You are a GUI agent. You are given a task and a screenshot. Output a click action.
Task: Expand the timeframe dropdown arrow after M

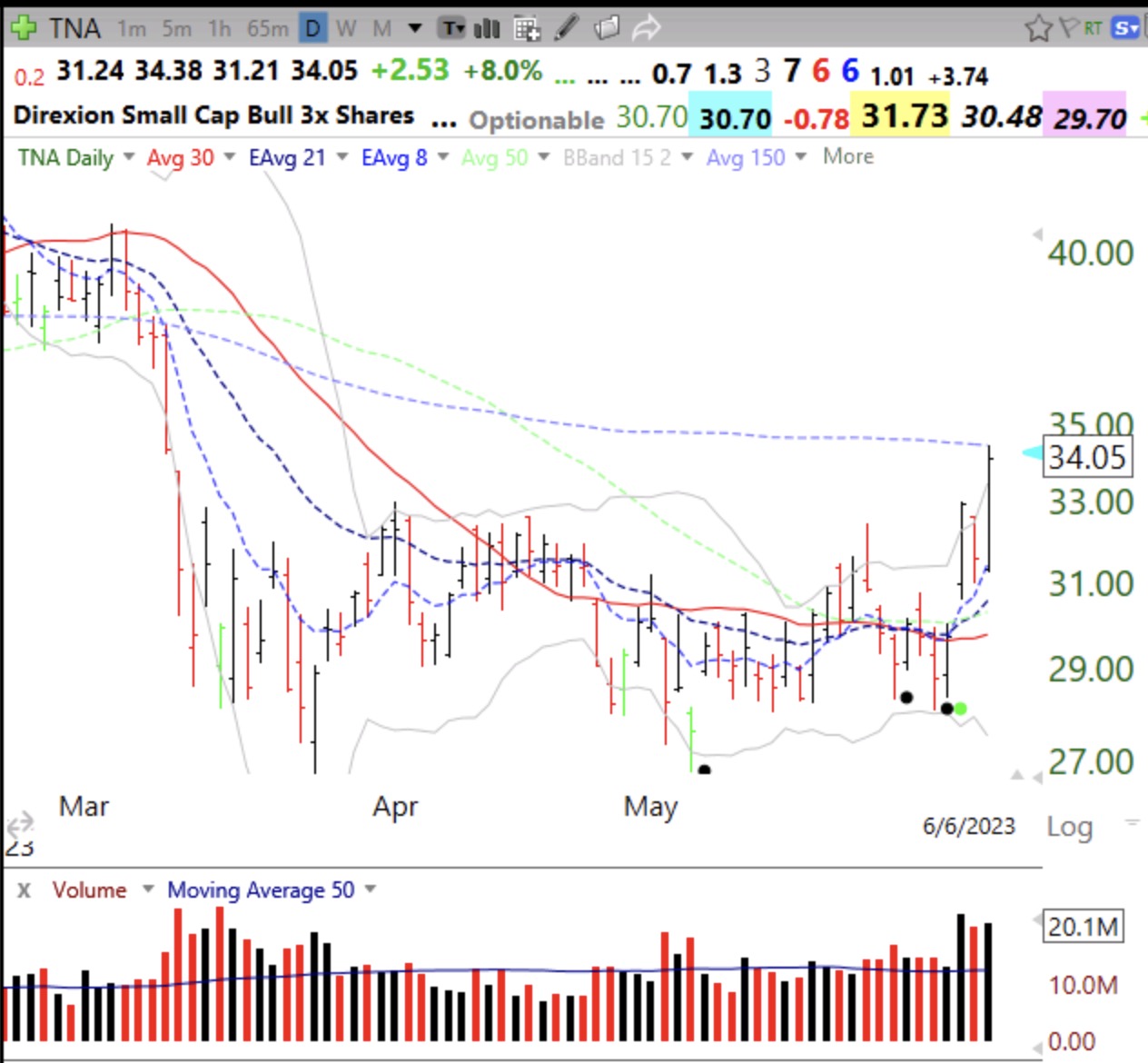click(415, 28)
